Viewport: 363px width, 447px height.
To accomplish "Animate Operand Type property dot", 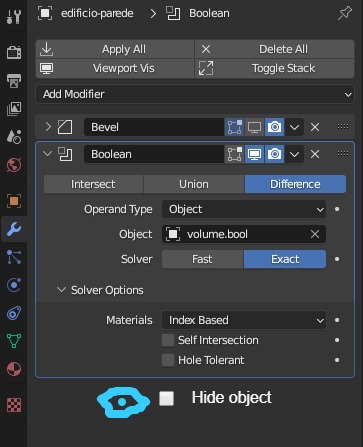I will [x=337, y=209].
